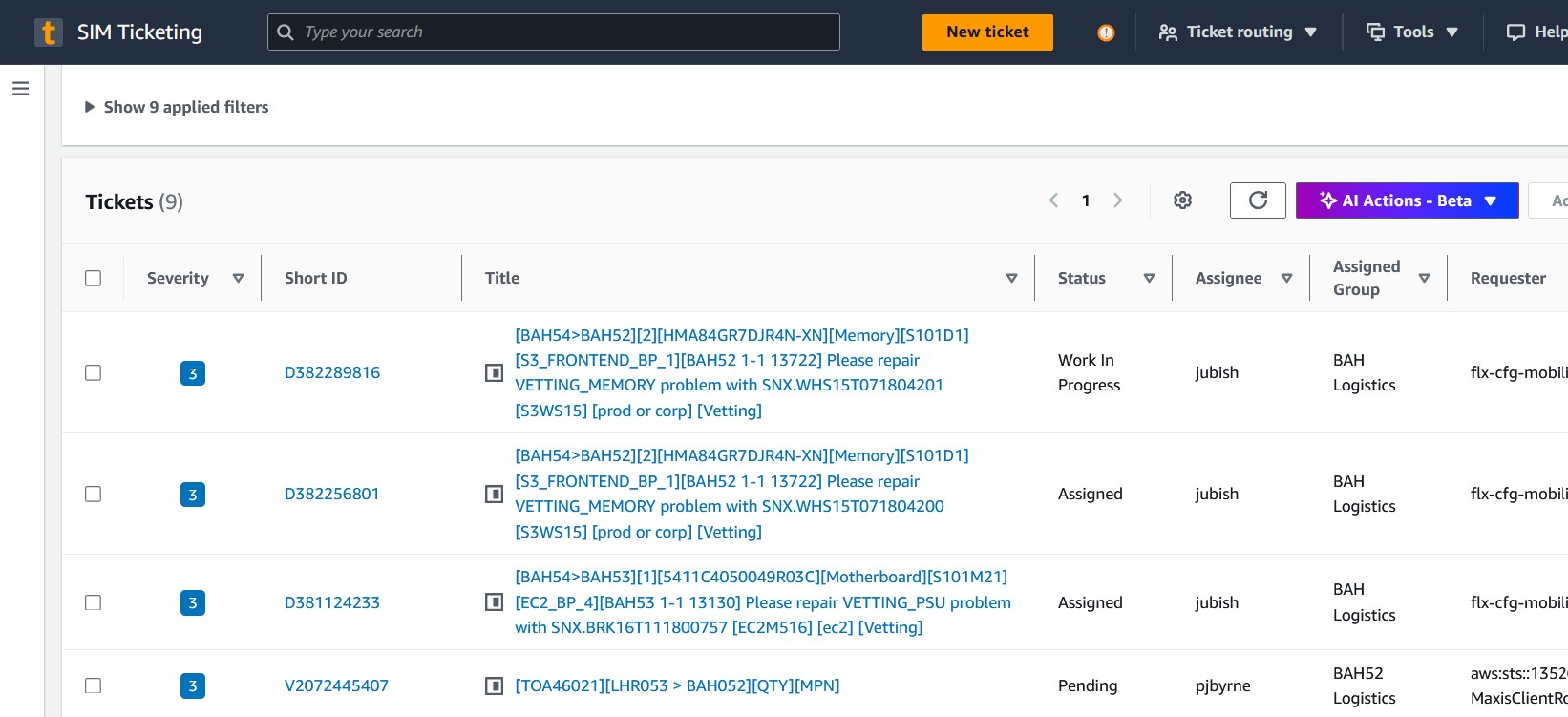
Task: Toggle the select-all tickets checkbox
Action: click(x=93, y=278)
